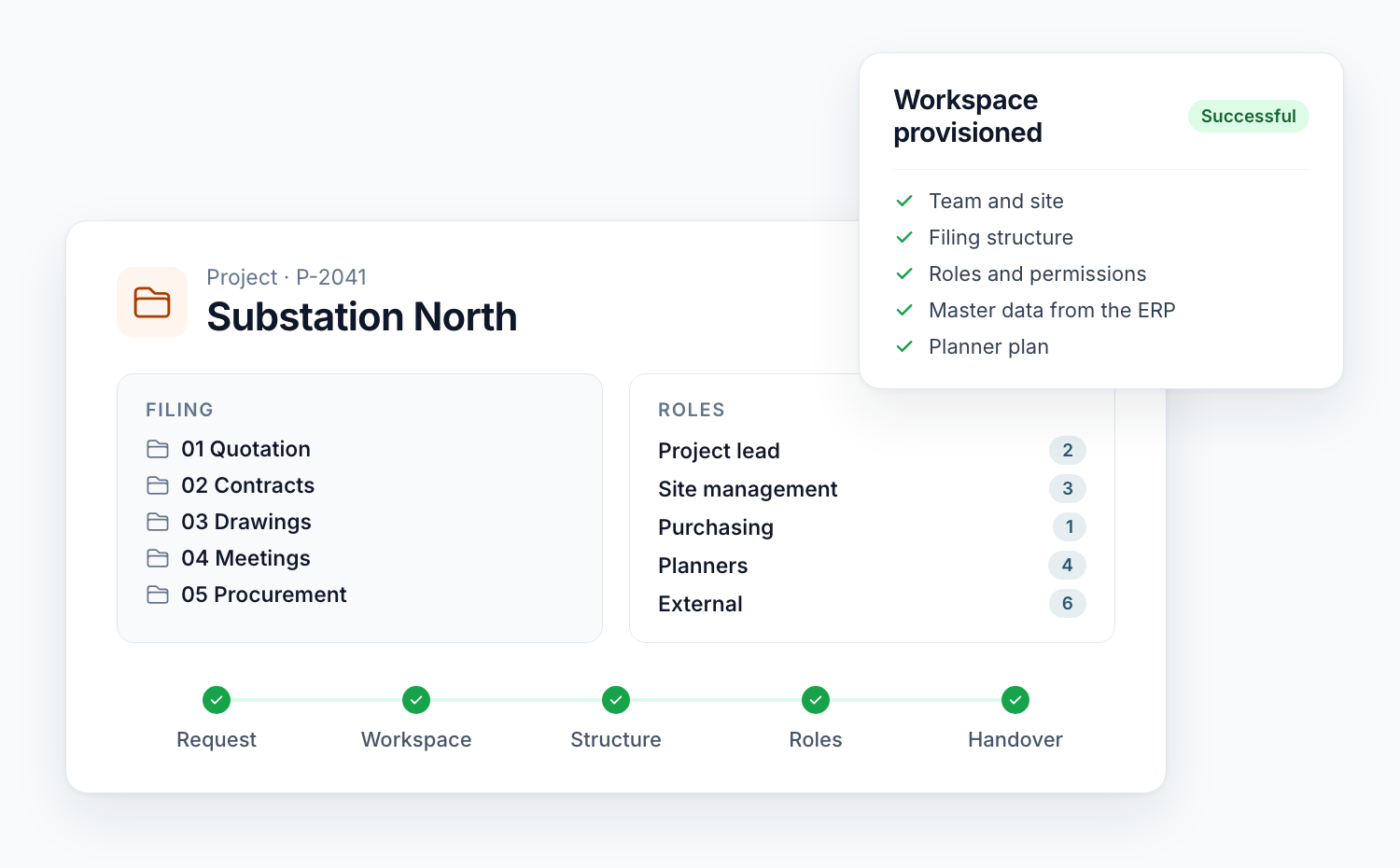The image size is (1400, 868).
Task: Click the checkmark beside Planner plan
Action: point(904,346)
